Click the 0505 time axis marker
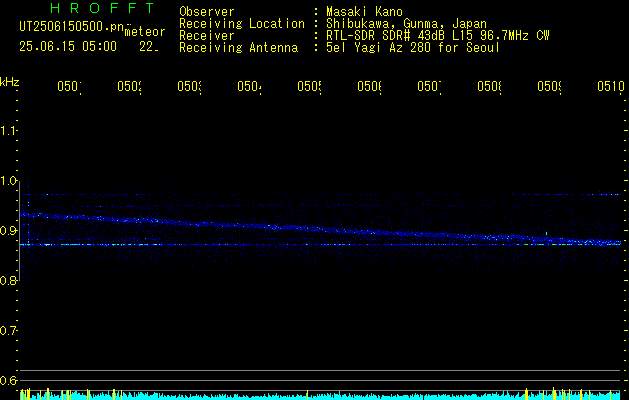 [x=309, y=86]
